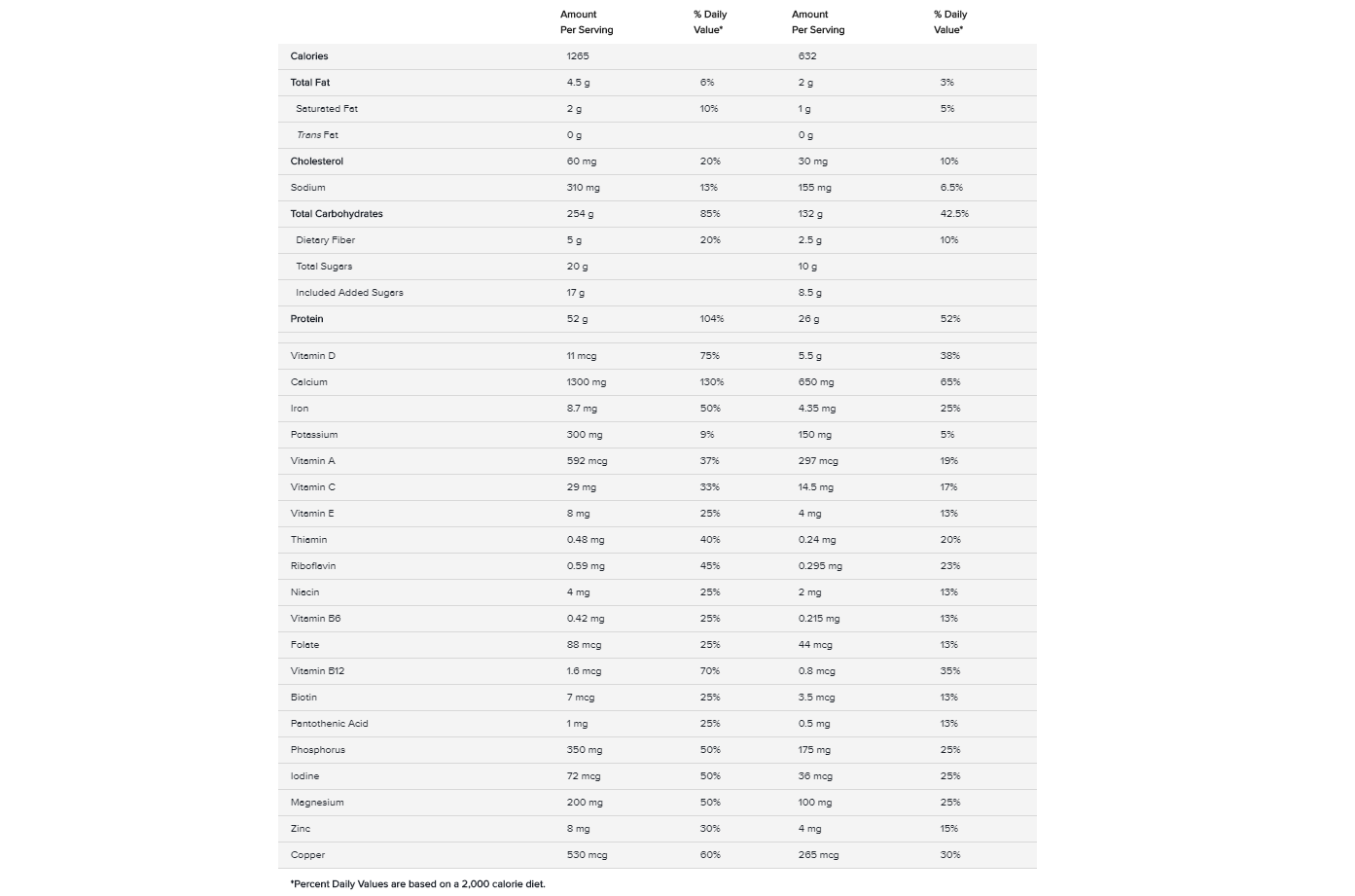
Task: Click the Vitamin B12 label
Action: (317, 671)
